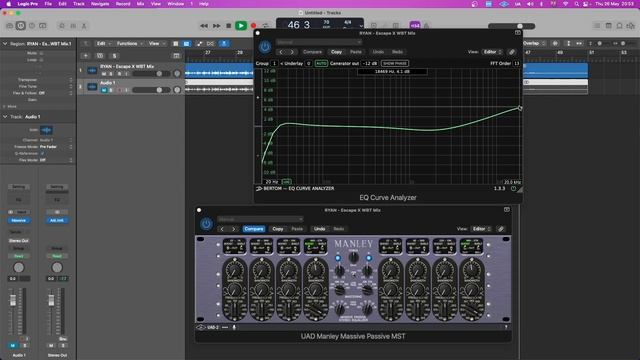Viewport: 640px width, 360px height.
Task: Open Edit menu in tracks area
Action: 103,43
